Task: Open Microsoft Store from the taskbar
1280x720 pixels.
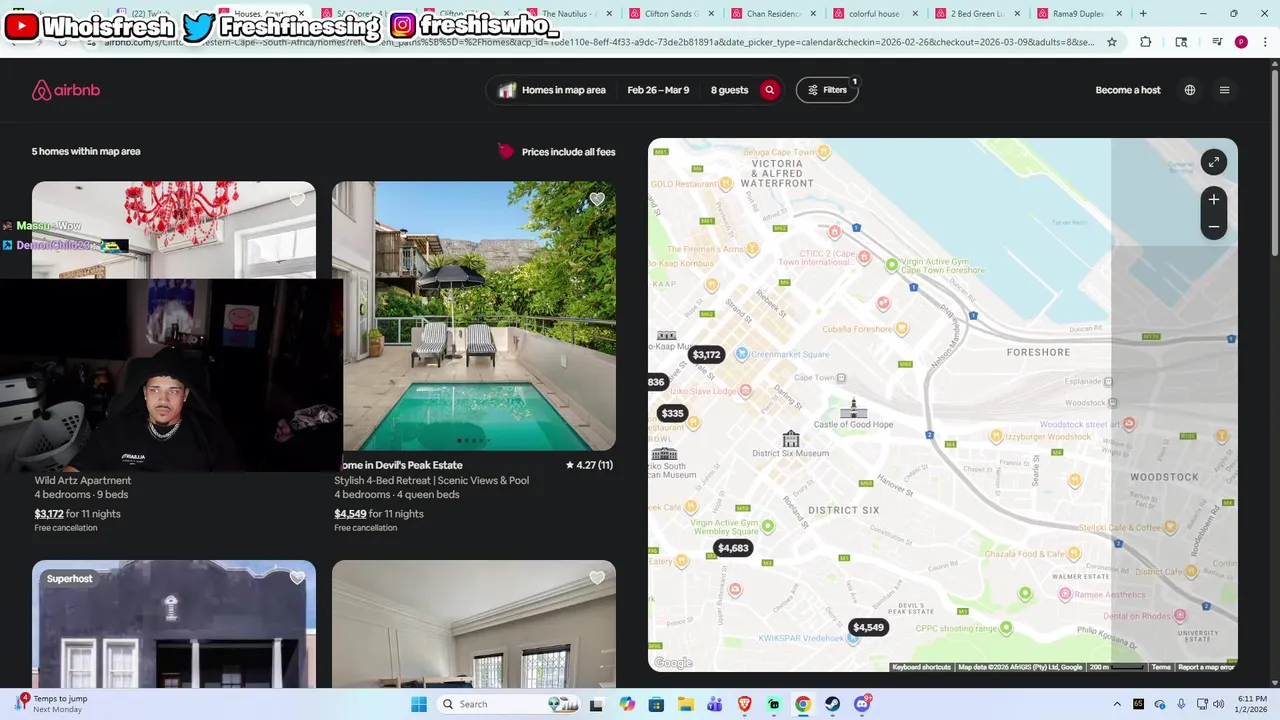Action: tap(656, 704)
